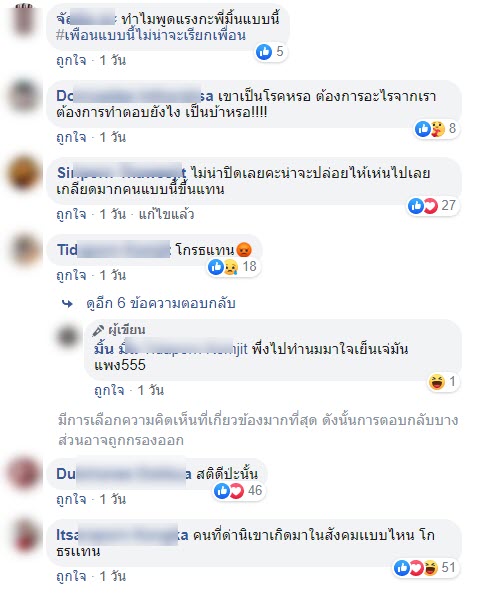
Task: Click the reply arrow icon beside the more replies link
Action: 67,303
